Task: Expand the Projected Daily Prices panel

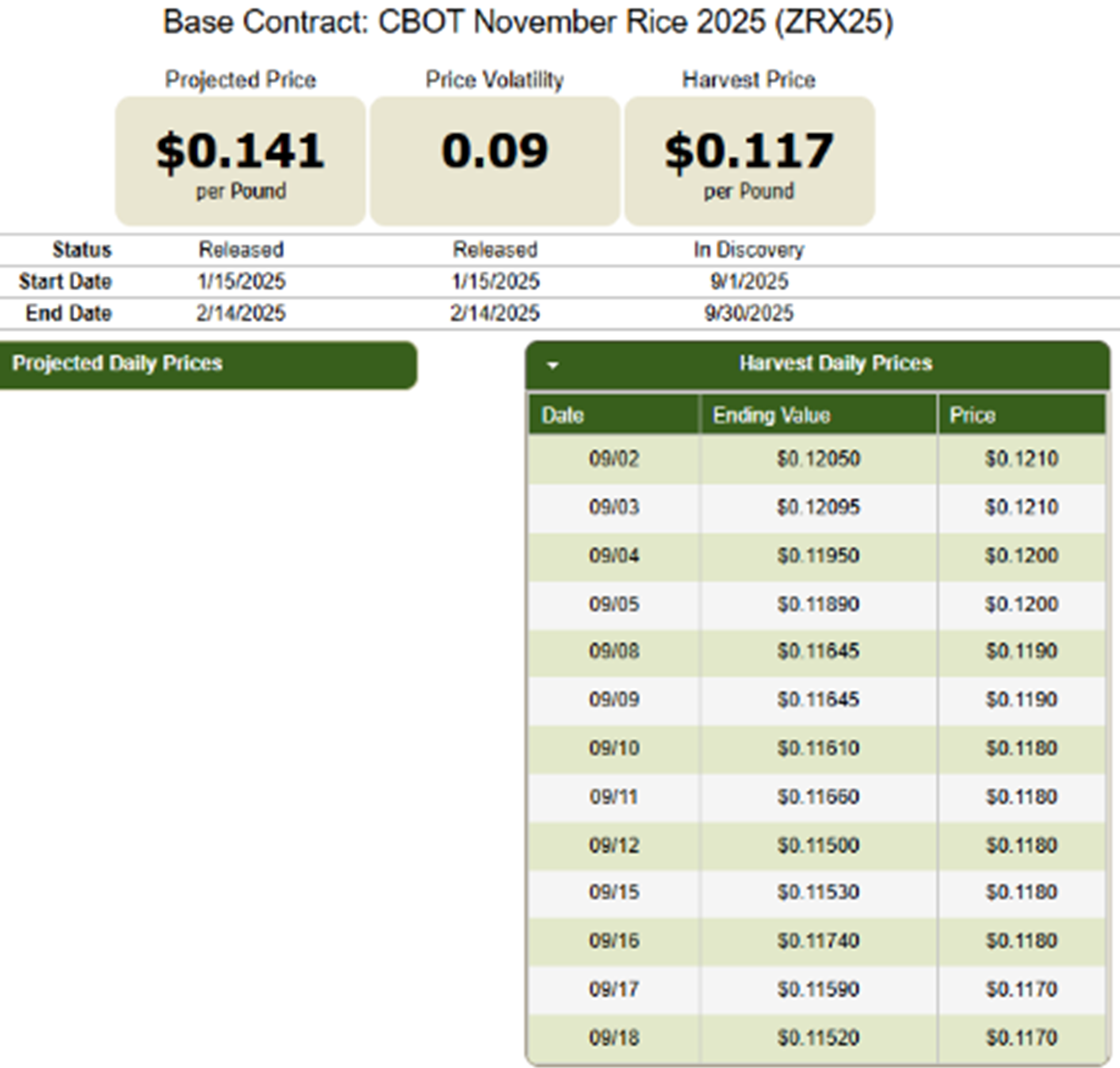Action: (208, 364)
